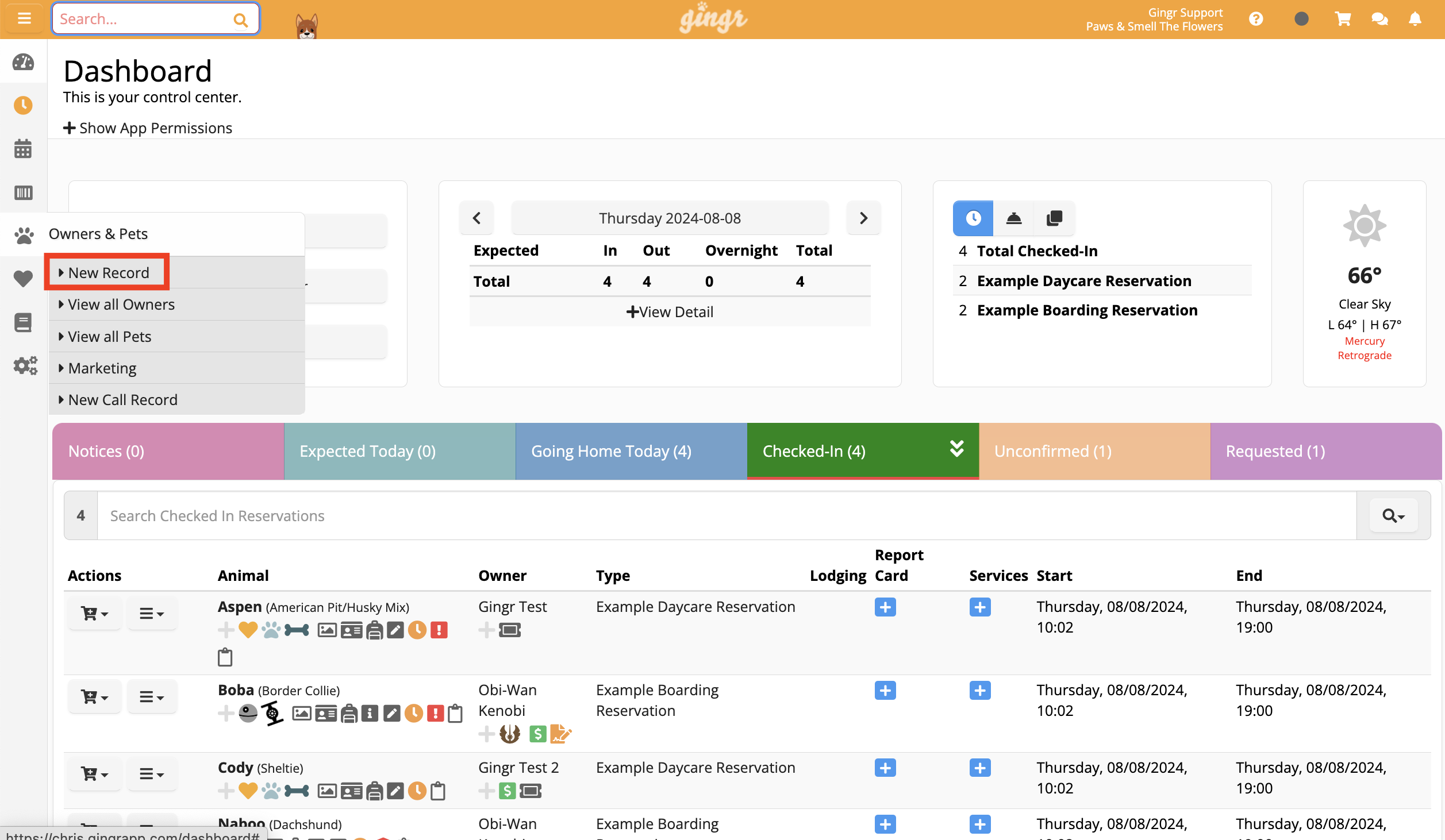Open the chat messages icon

click(1379, 19)
